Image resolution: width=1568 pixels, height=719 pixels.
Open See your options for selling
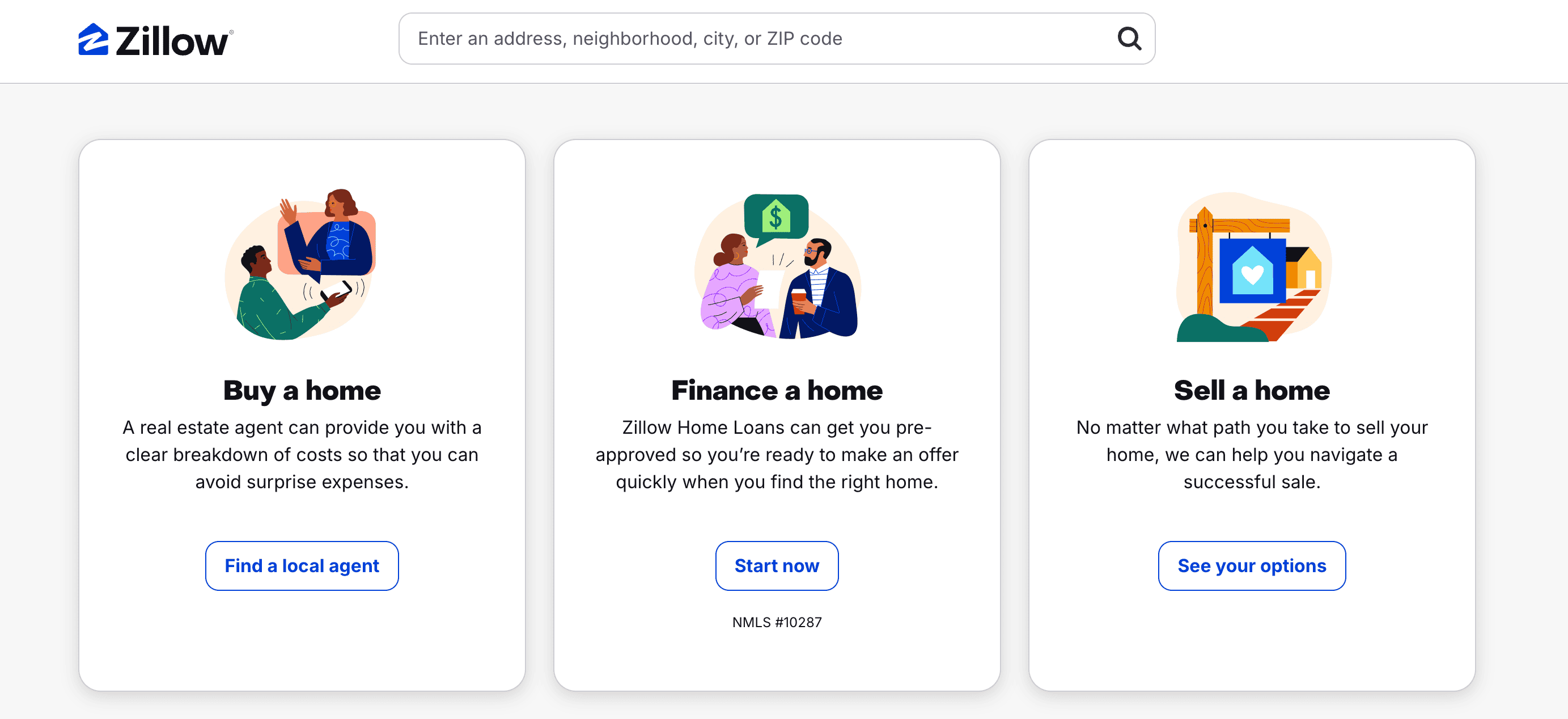pyautogui.click(x=1252, y=565)
